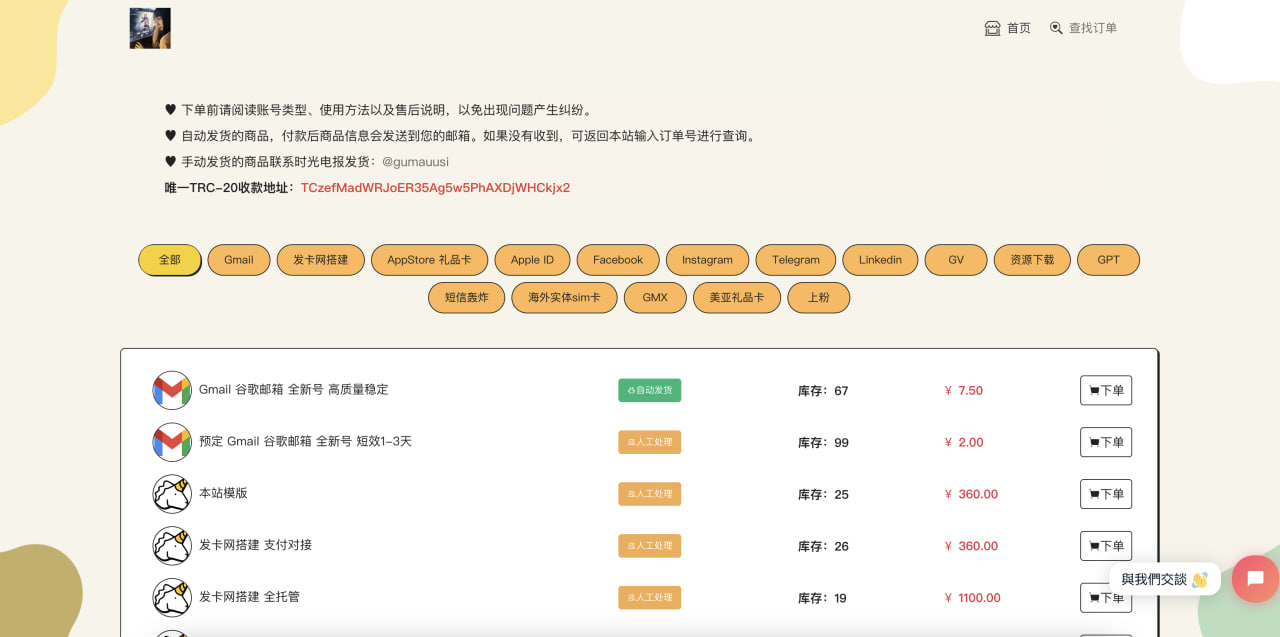Image resolution: width=1280 pixels, height=637 pixels.
Task: Open product Gmail 谷歌邮箱 全新号 高质量稳定
Action: [x=294, y=389]
